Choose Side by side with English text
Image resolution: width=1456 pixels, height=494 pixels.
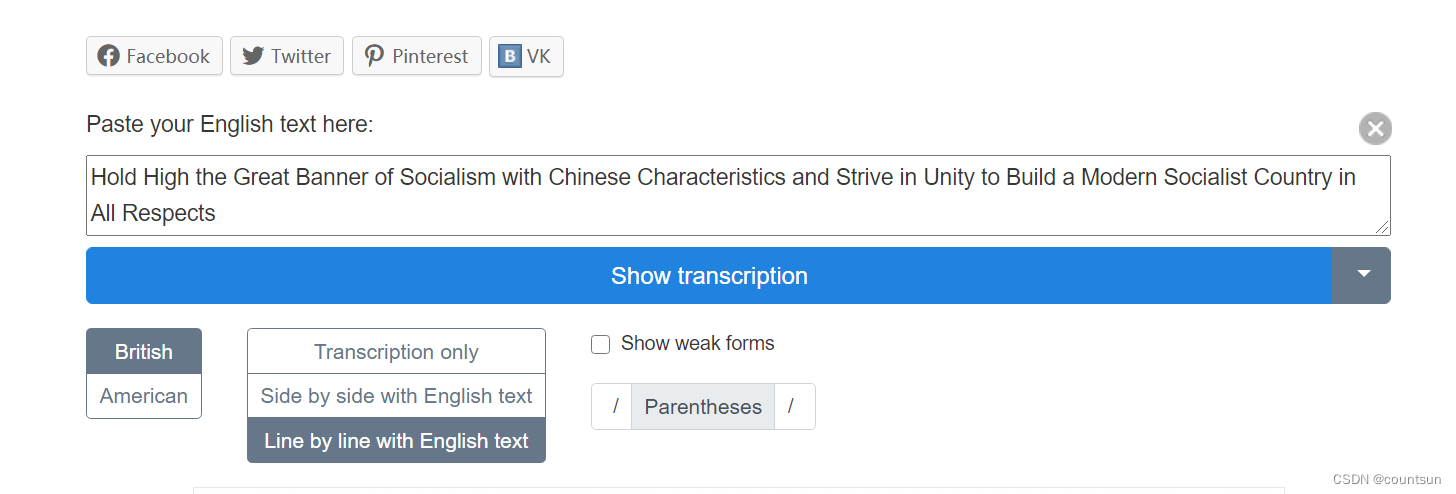coord(396,396)
